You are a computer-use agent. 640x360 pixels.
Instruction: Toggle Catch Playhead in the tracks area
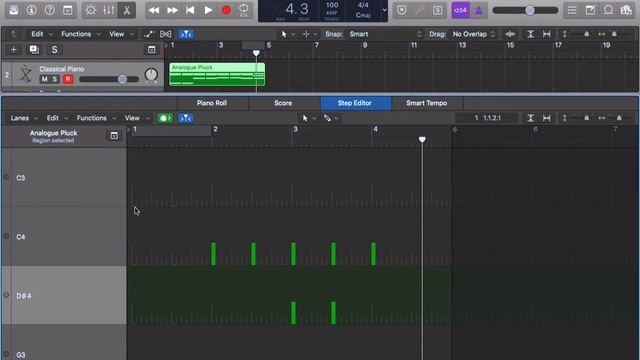[186, 34]
